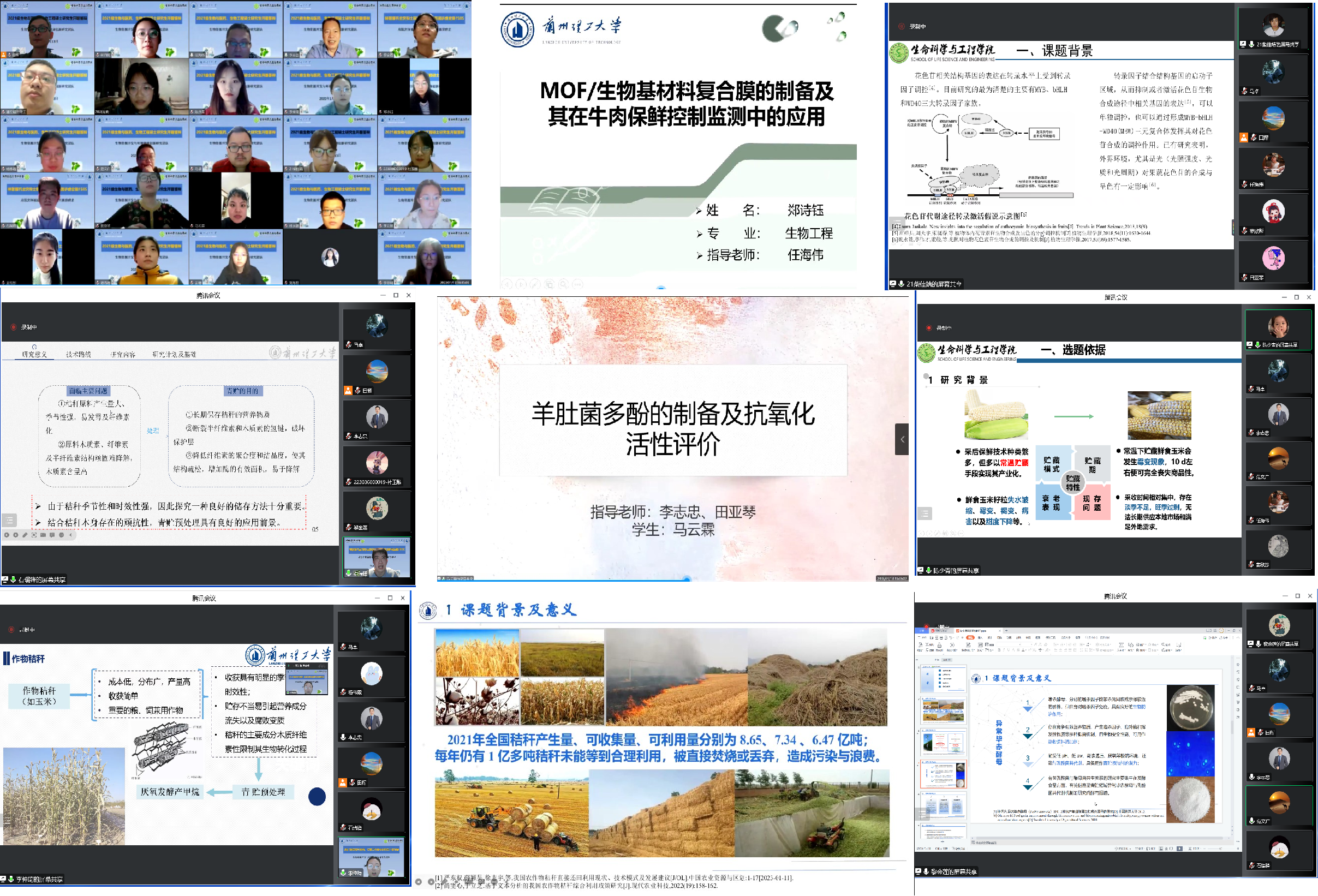The width and height of the screenshot is (1318, 896).
Task: Click the blue 处理 link text on slide
Action: pyautogui.click(x=153, y=431)
